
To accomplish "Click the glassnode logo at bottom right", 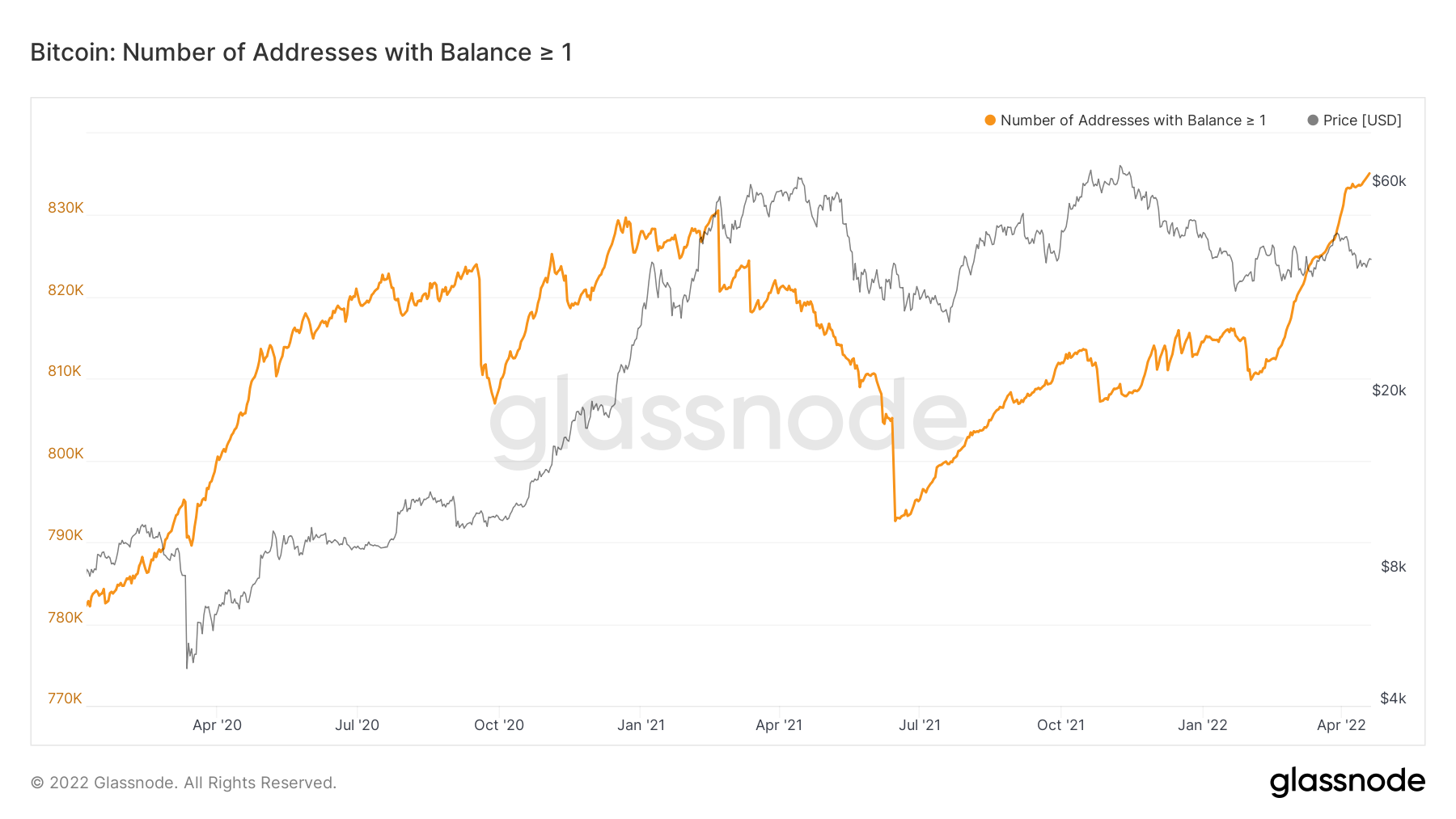I will click(x=1347, y=781).
